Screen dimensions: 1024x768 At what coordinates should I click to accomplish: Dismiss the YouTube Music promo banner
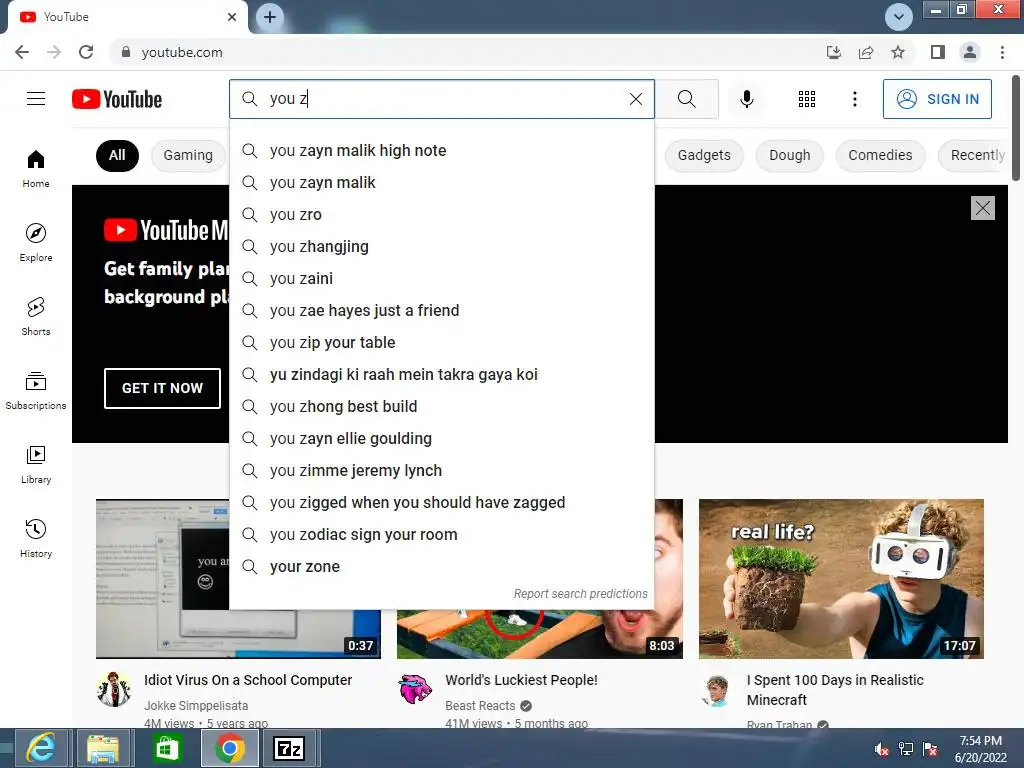(x=982, y=208)
